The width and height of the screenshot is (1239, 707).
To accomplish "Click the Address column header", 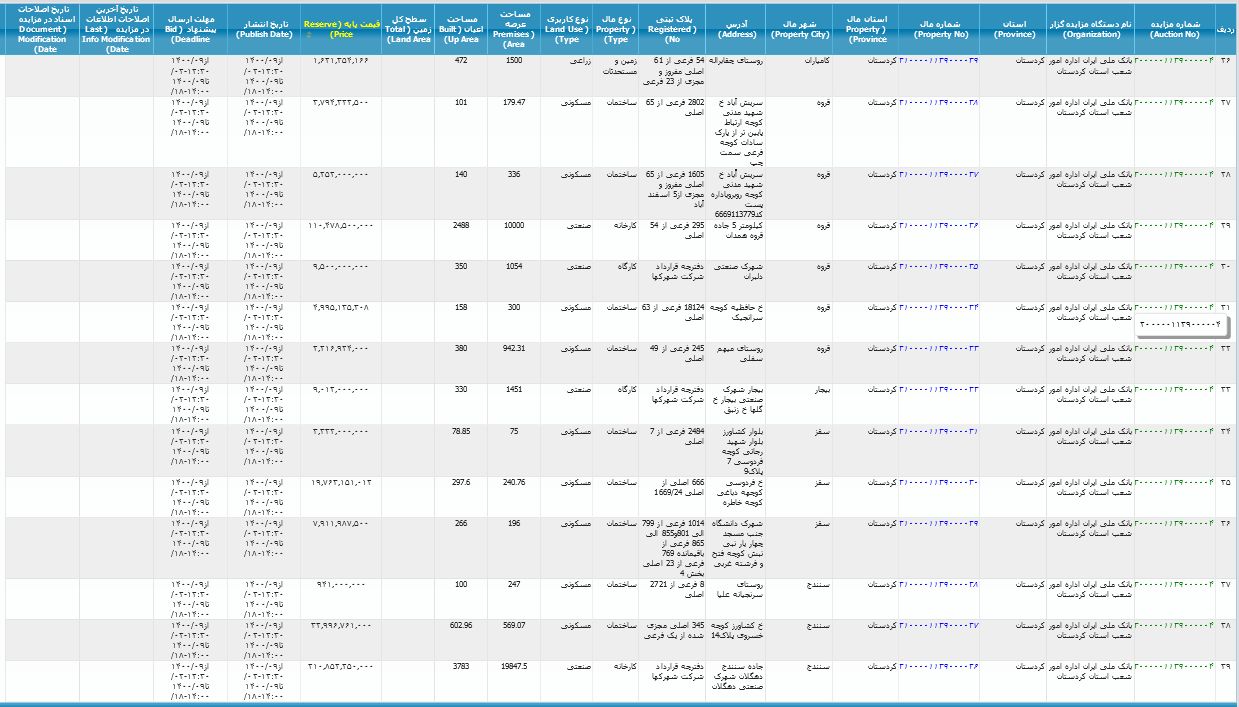I will [738, 27].
